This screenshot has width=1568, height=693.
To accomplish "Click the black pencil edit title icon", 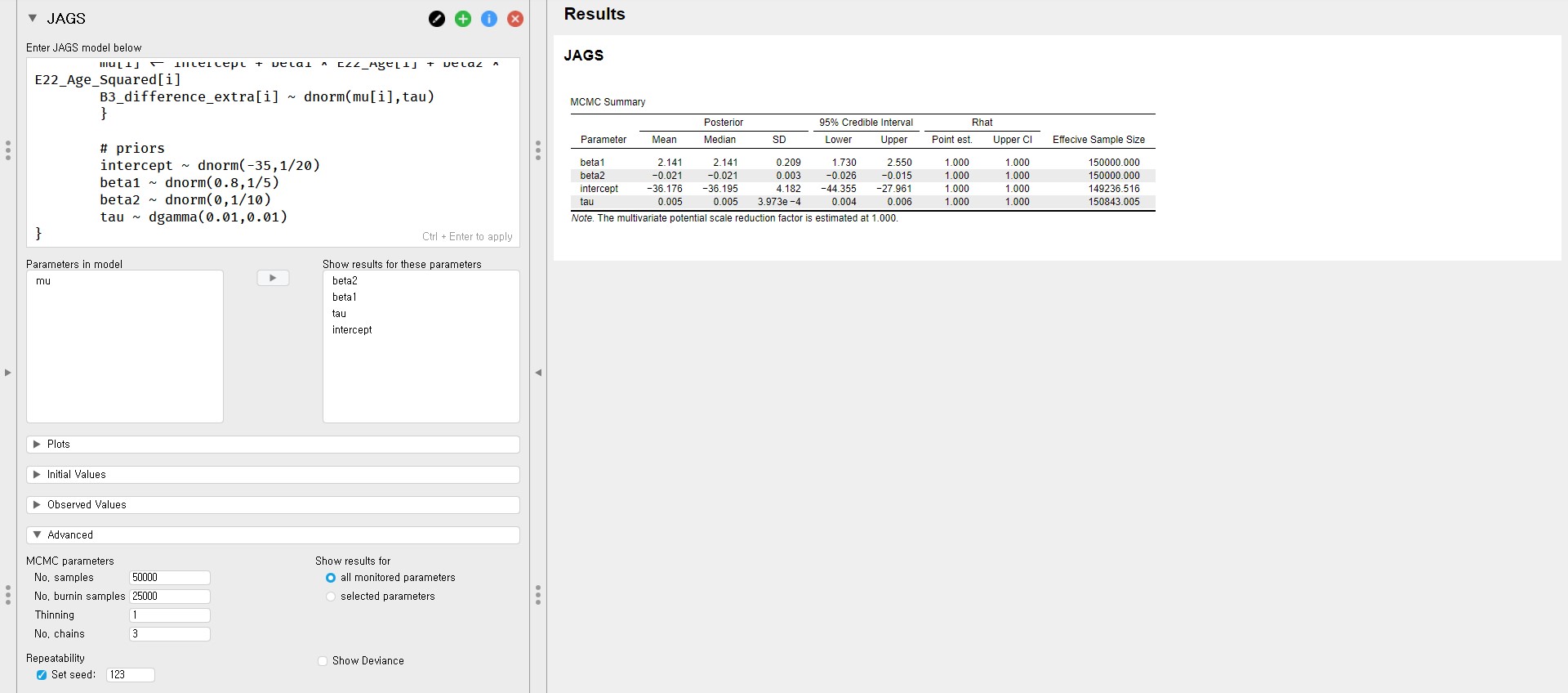I will click(x=437, y=19).
